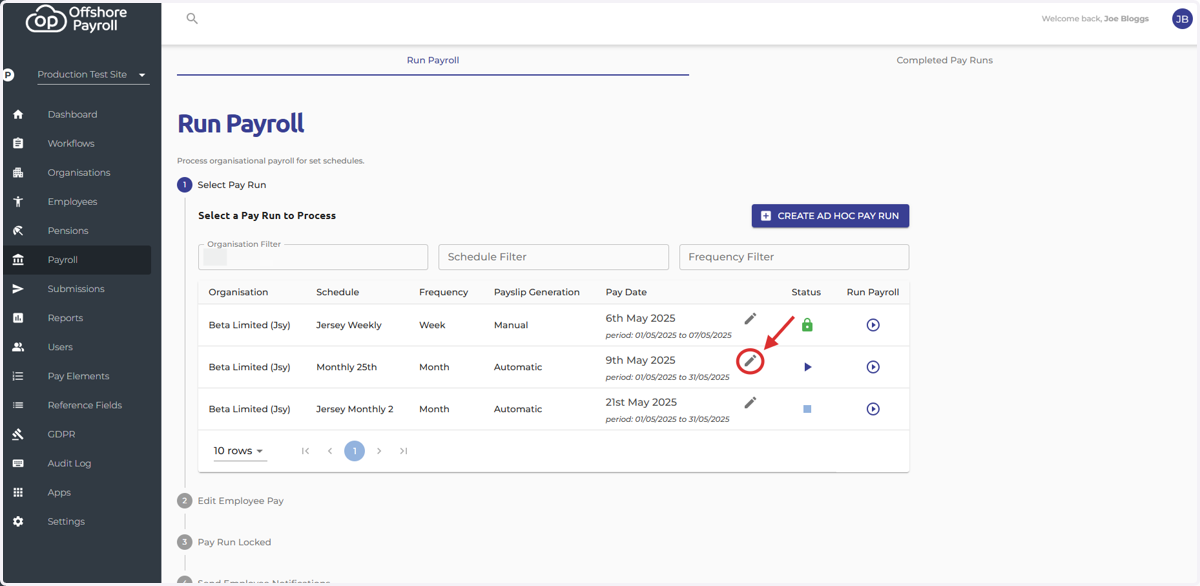The image size is (1200, 586).
Task: Go to previous page of table
Action: [330, 451]
